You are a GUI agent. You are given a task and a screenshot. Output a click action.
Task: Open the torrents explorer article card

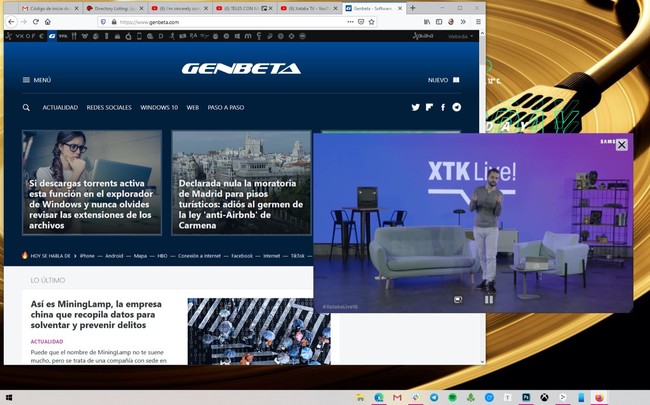(x=92, y=182)
